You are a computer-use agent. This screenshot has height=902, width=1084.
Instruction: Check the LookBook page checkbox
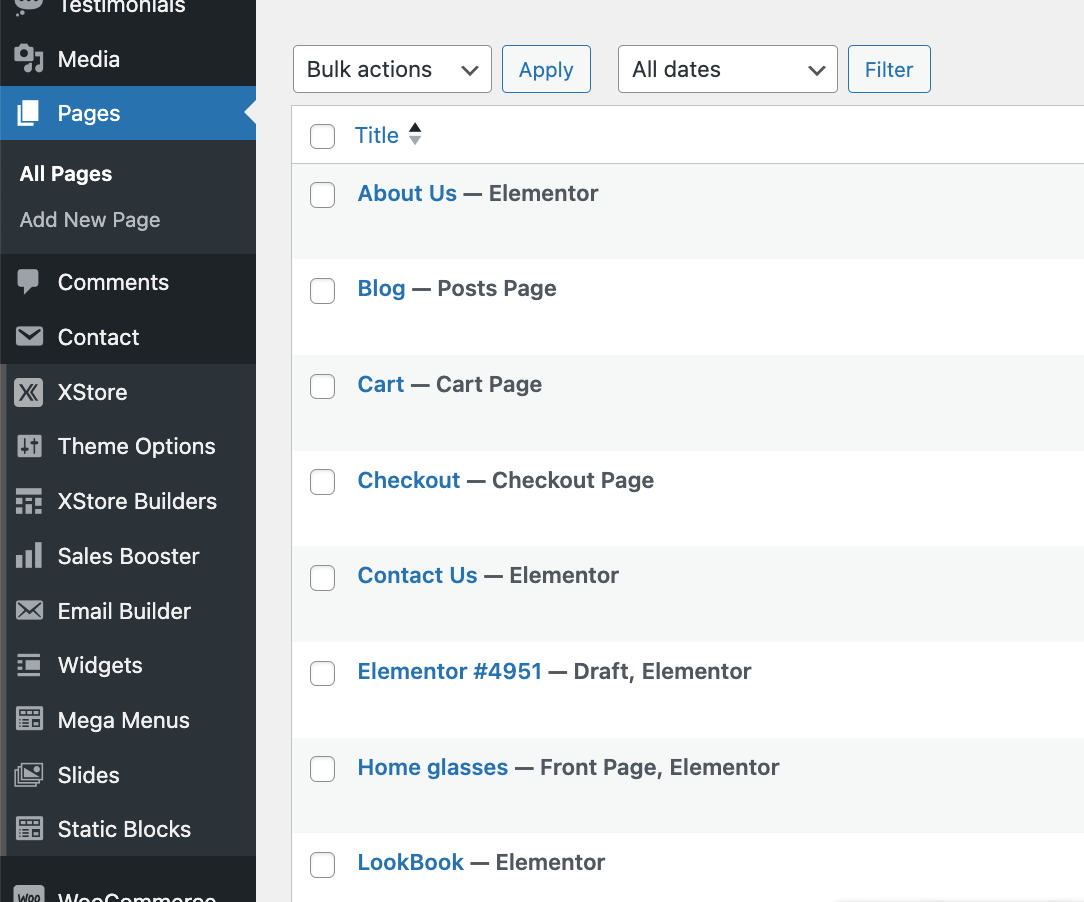(x=322, y=865)
